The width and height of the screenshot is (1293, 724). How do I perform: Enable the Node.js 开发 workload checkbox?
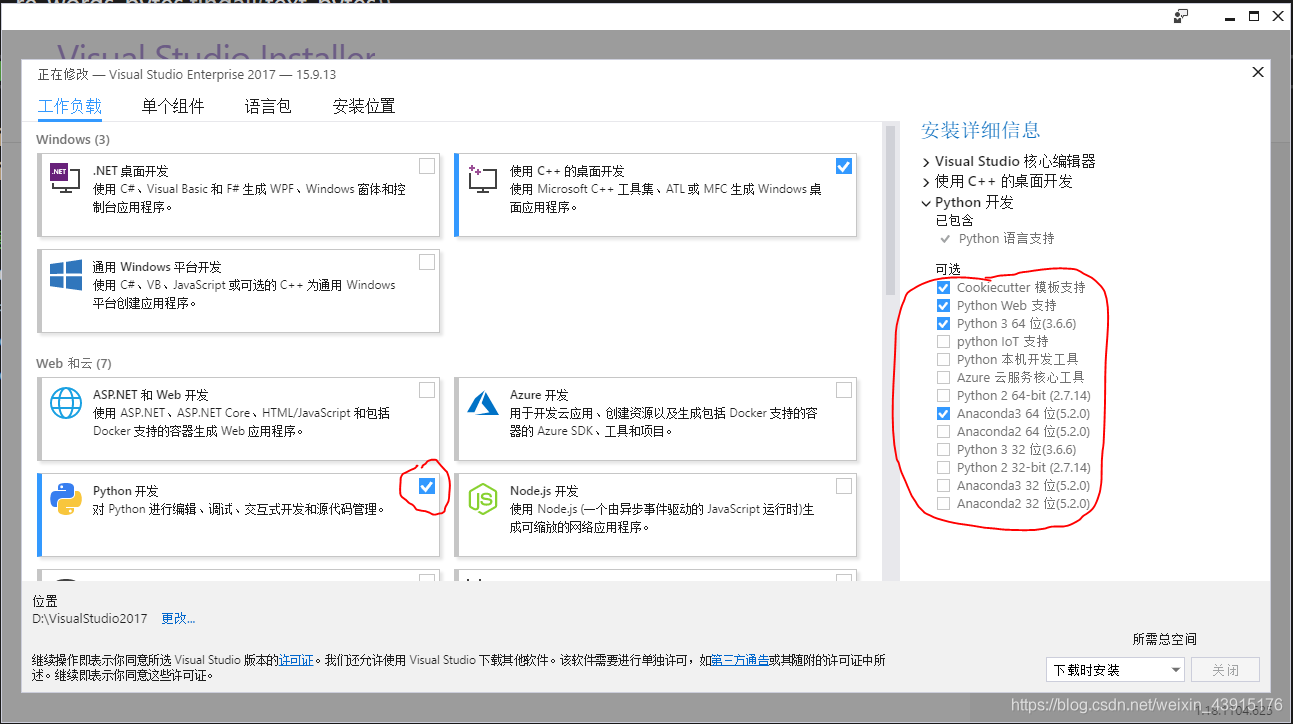(844, 486)
